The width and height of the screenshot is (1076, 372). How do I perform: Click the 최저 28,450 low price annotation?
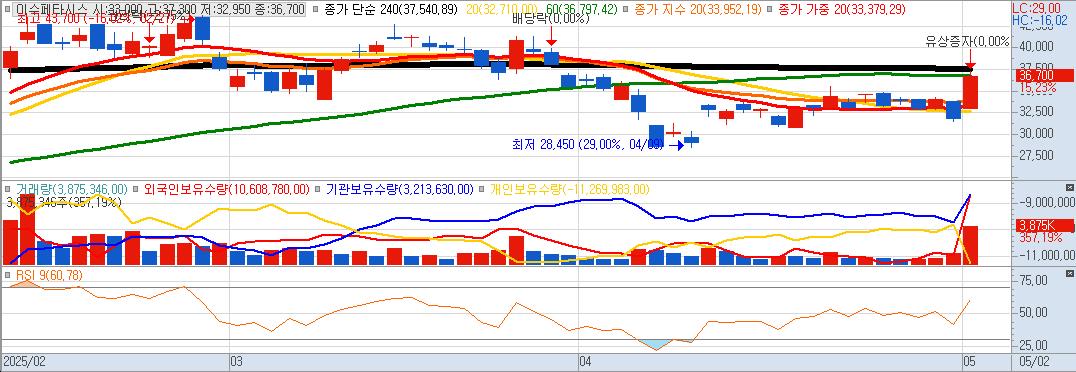click(x=587, y=145)
